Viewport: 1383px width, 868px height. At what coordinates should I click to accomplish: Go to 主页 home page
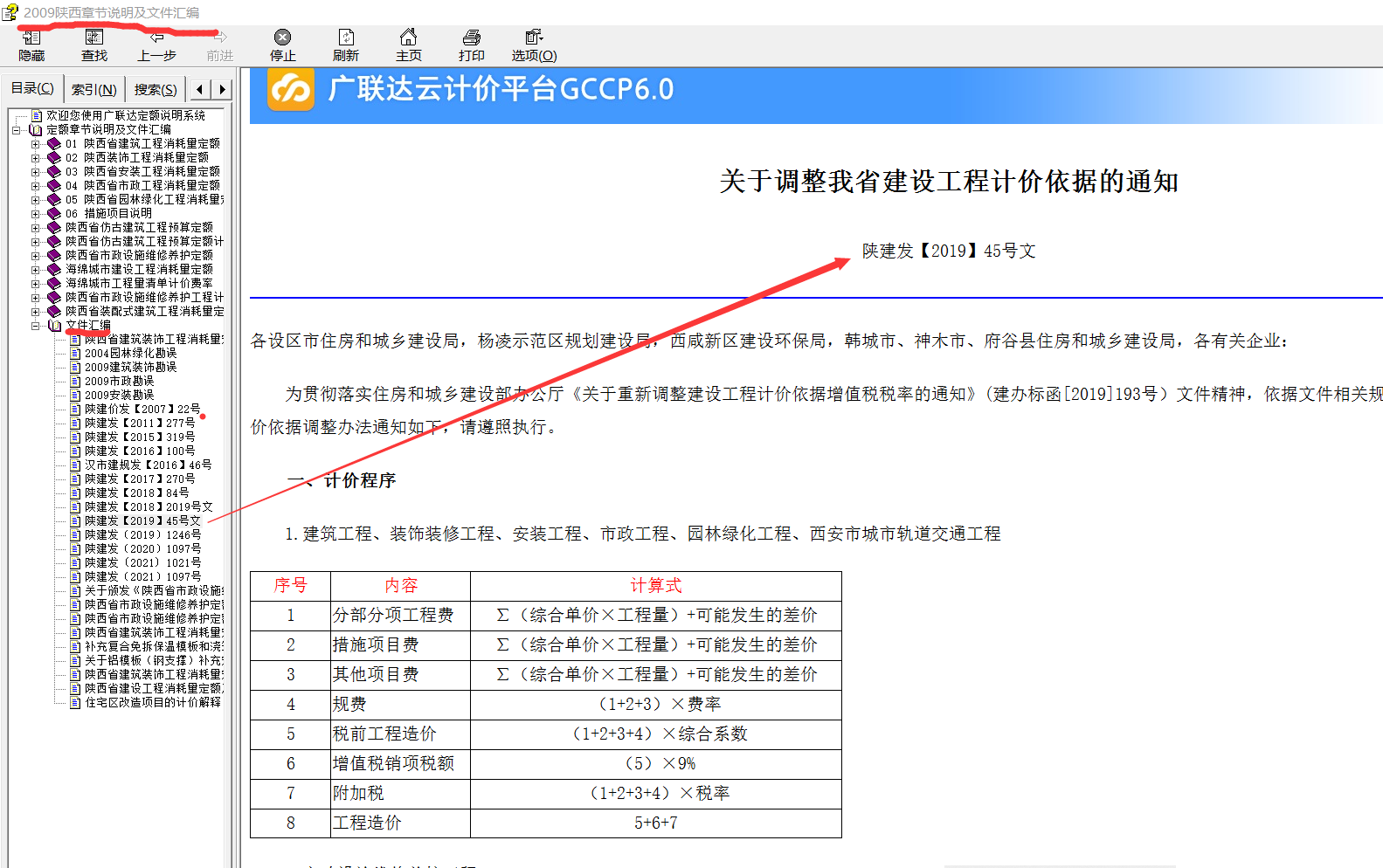(408, 45)
